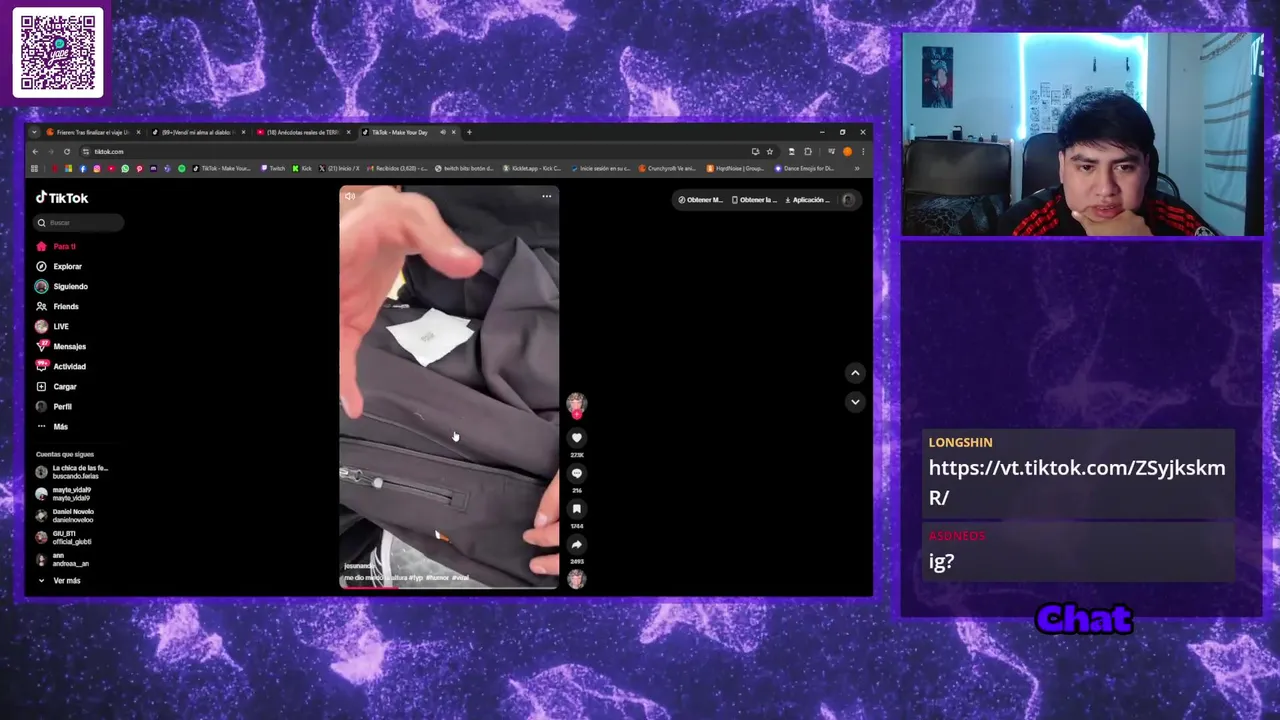The height and width of the screenshot is (720, 1280).
Task: Open video creator's avatar
Action: 576,403
